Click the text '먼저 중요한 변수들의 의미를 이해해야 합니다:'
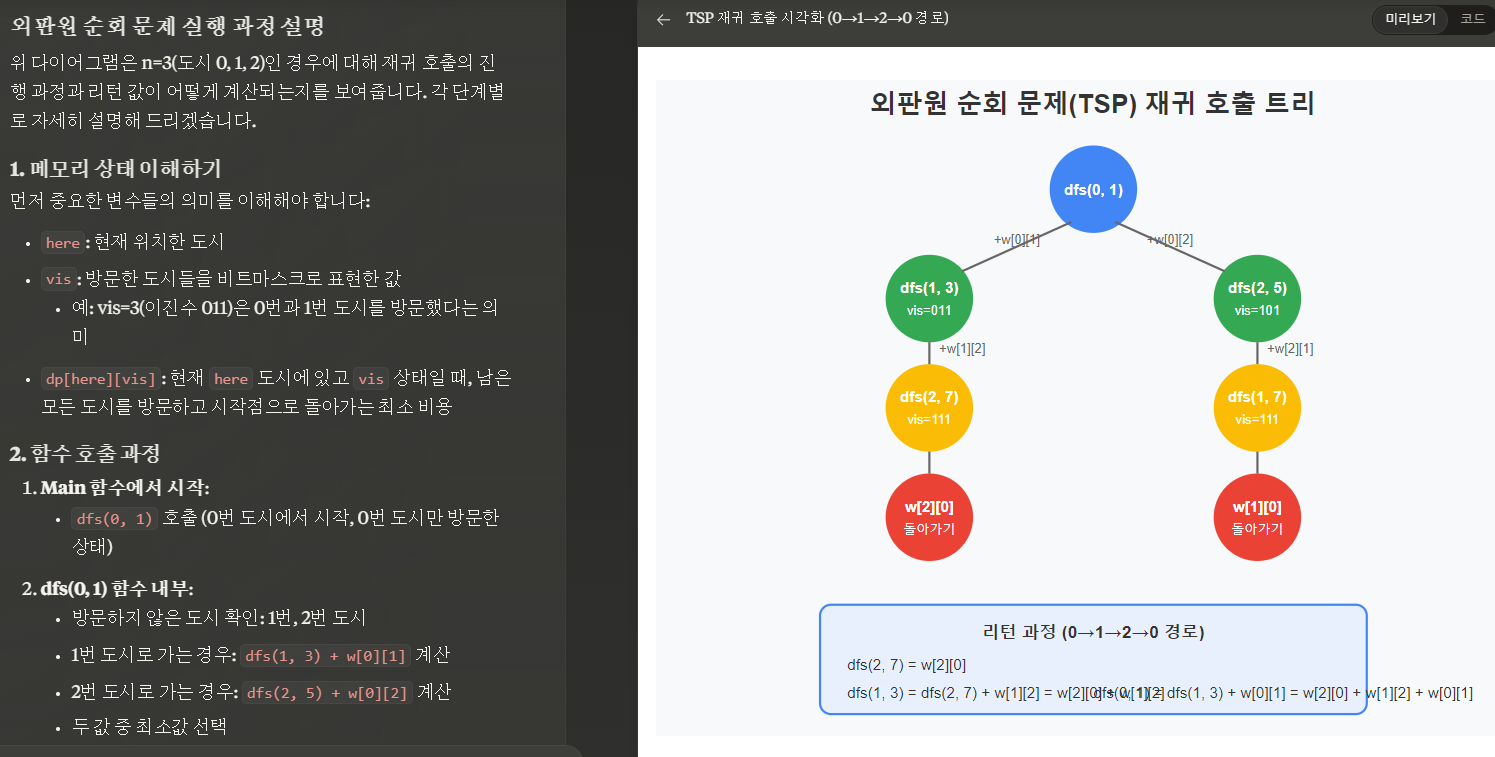1495x757 pixels. (x=190, y=201)
